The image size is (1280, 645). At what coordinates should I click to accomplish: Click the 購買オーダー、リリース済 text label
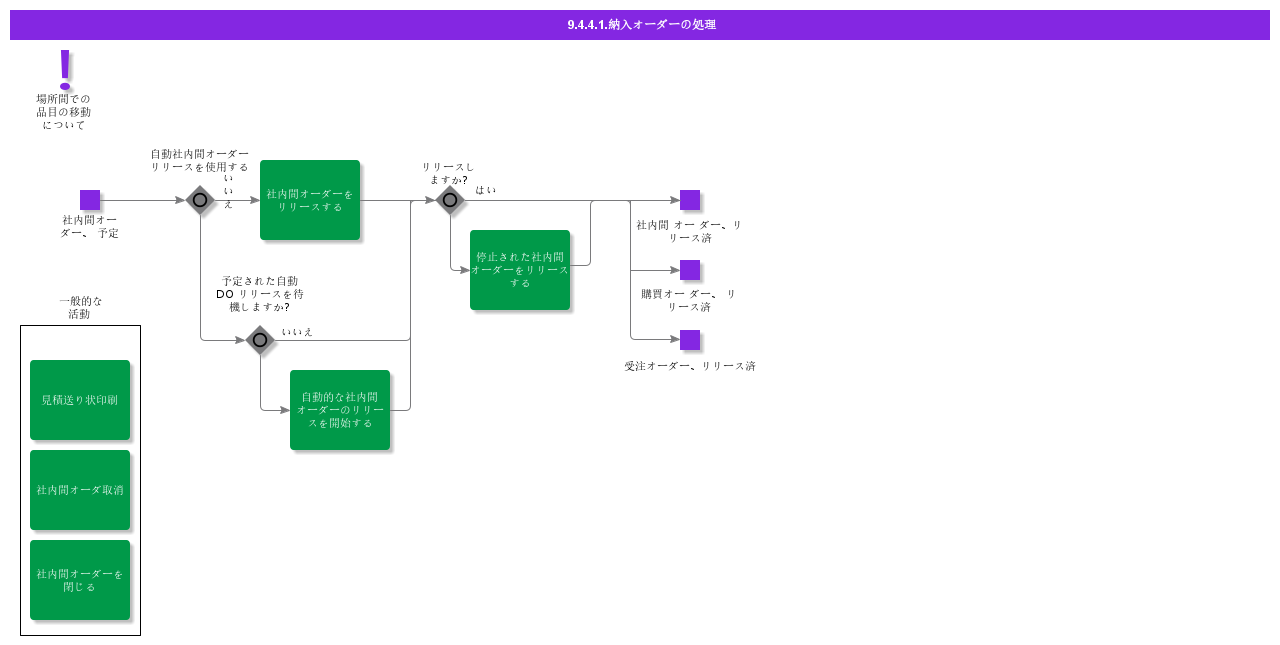tap(689, 300)
